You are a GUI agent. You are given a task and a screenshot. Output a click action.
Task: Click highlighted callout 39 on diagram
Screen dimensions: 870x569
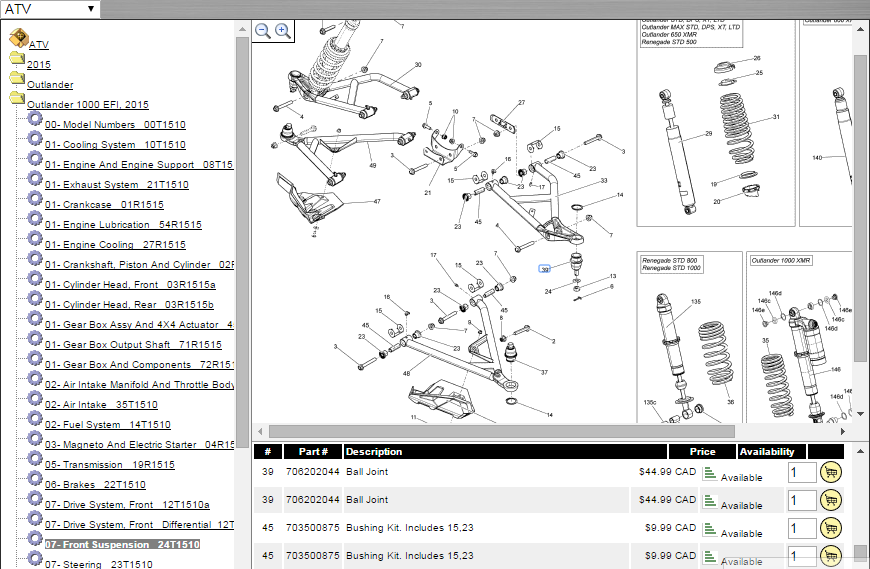(545, 269)
